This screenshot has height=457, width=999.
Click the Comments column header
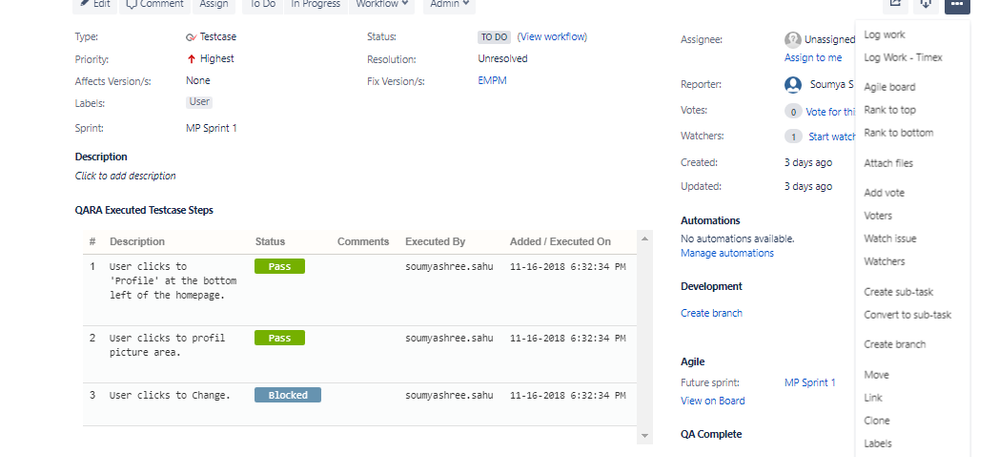(363, 242)
